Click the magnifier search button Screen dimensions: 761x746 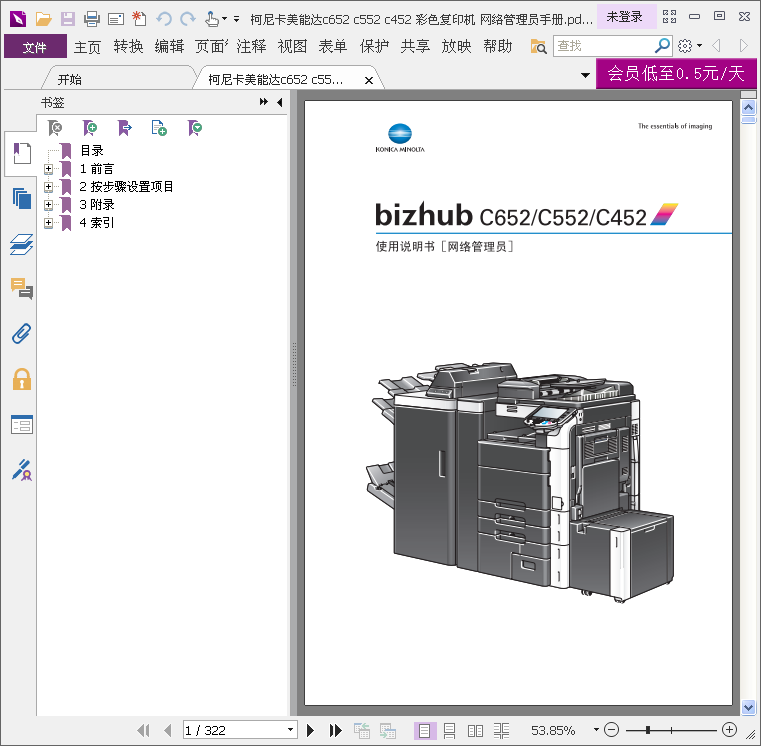(662, 46)
